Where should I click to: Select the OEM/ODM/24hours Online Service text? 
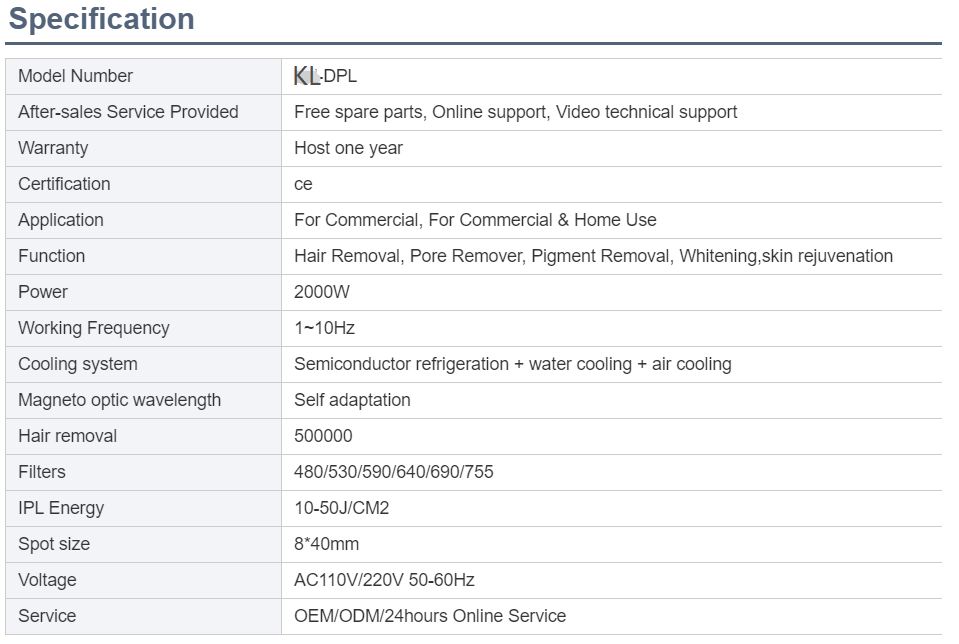click(x=430, y=616)
